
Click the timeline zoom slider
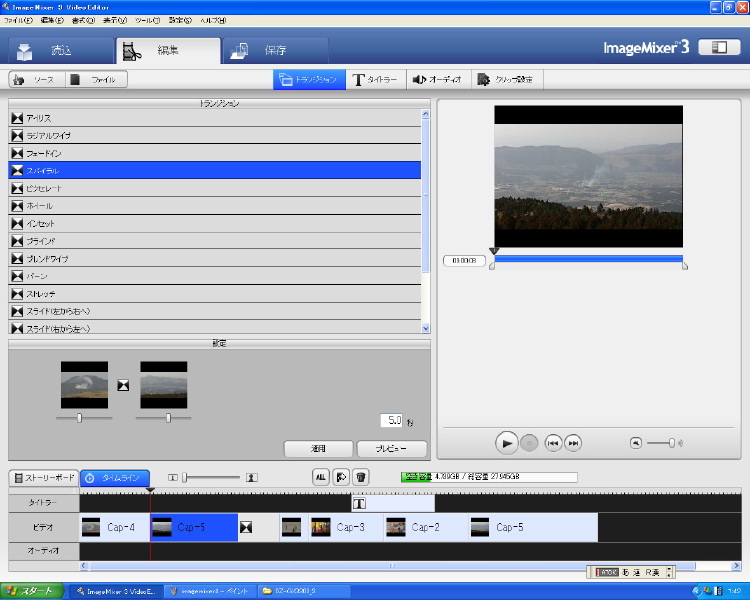[185, 478]
